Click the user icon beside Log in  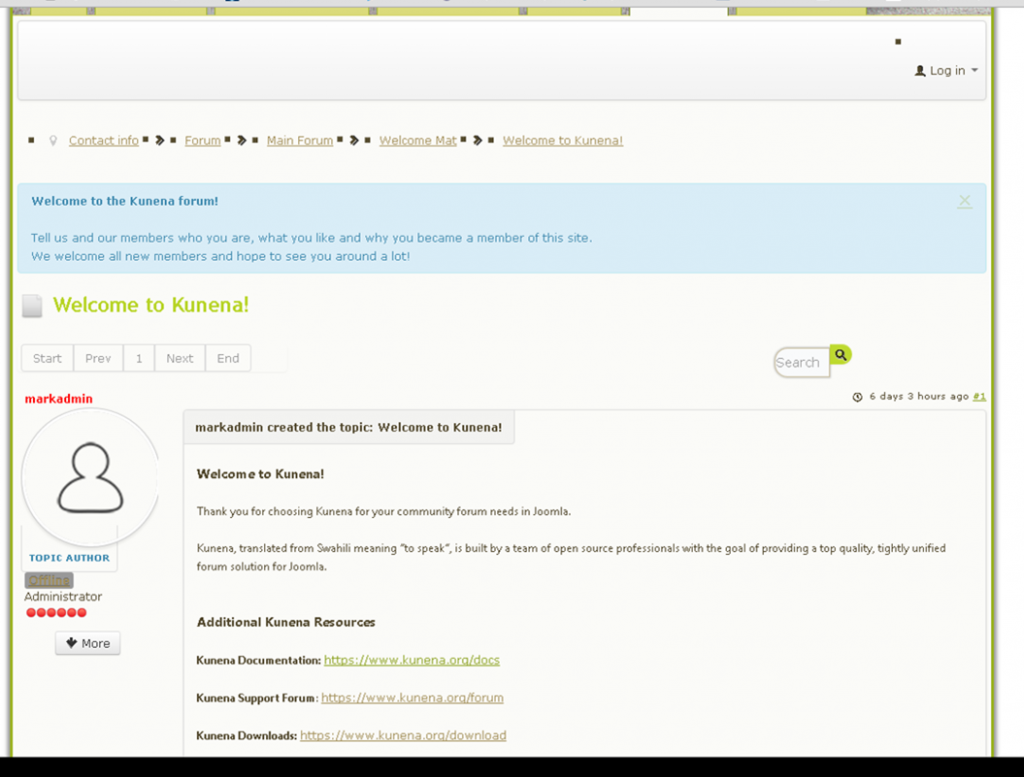pyautogui.click(x=920, y=71)
